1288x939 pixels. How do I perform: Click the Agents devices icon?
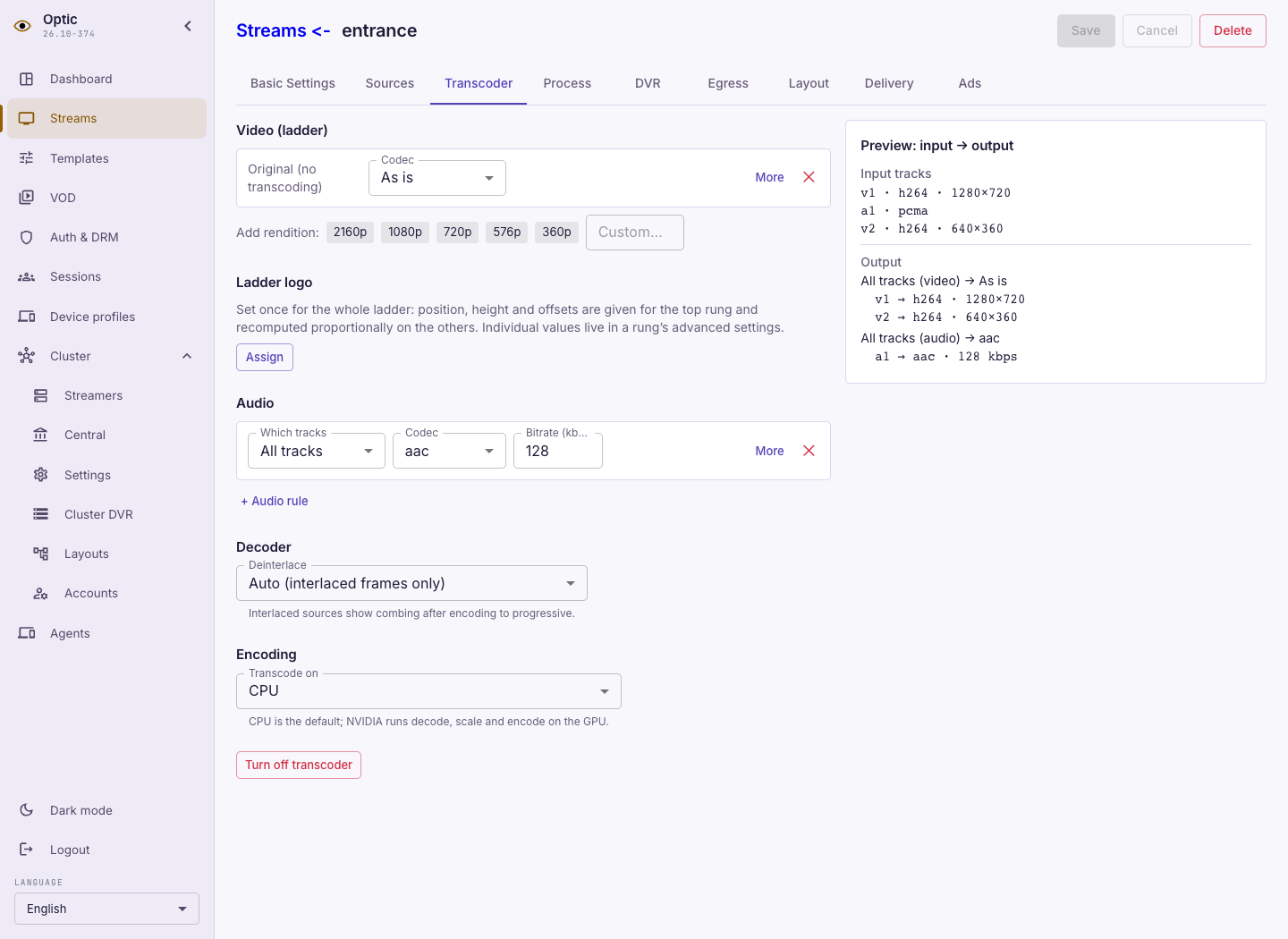point(27,633)
